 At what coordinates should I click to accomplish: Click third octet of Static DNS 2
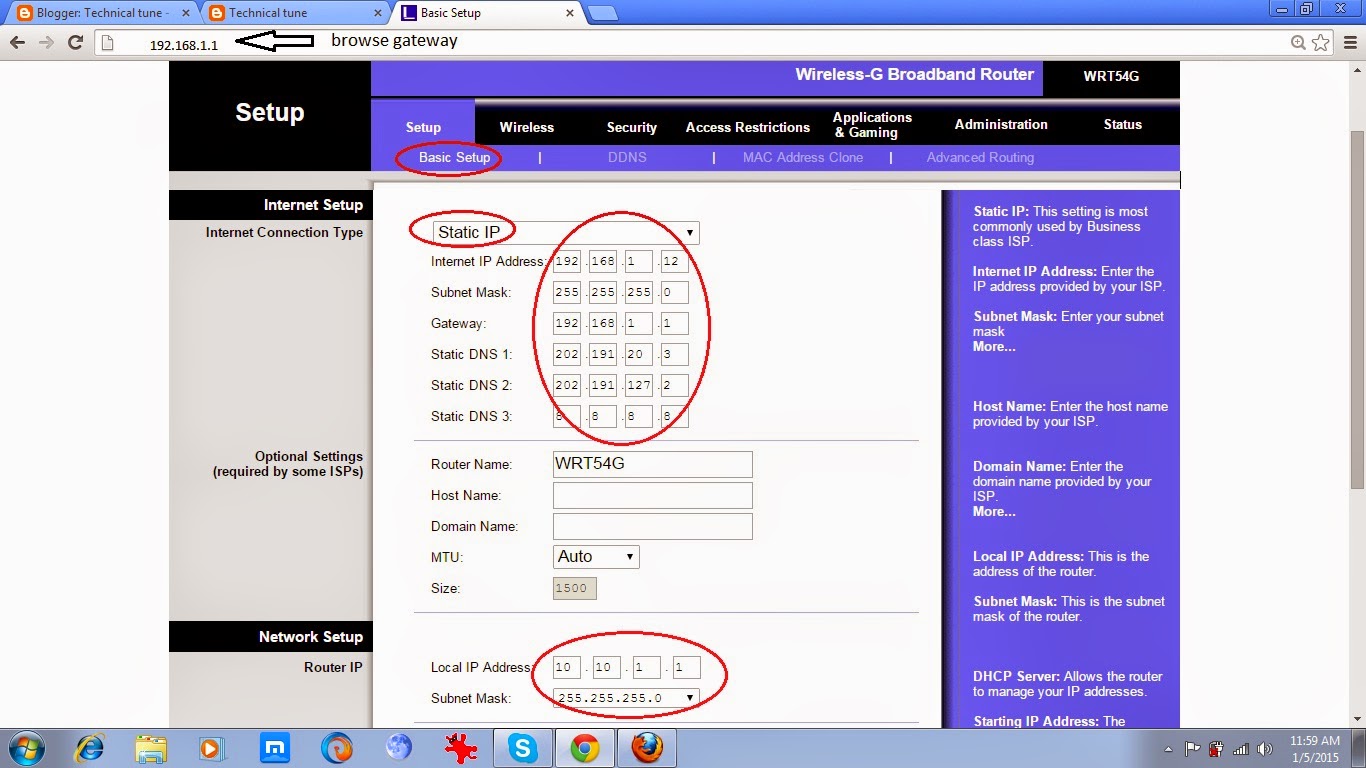pos(639,385)
